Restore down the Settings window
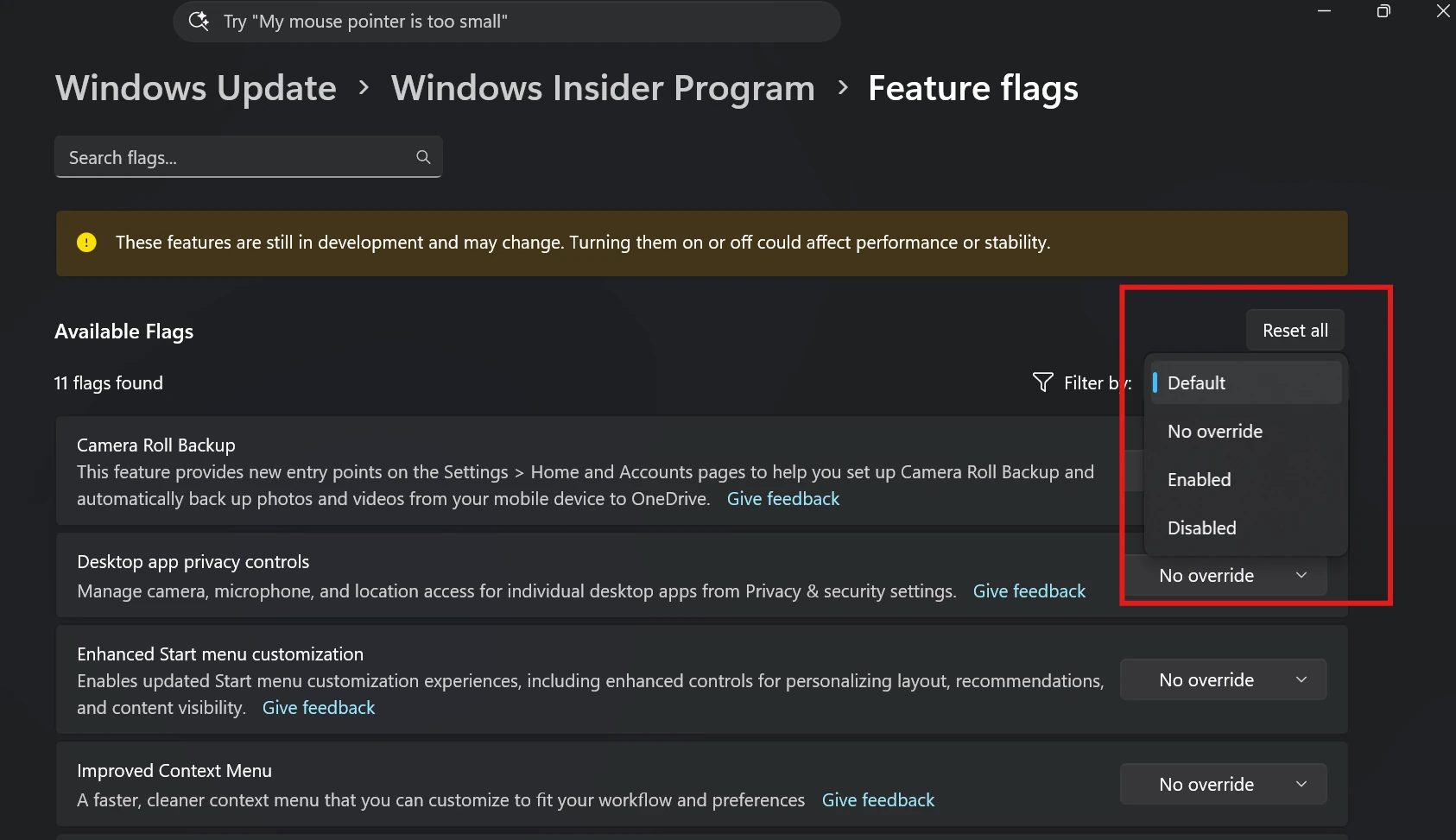Image resolution: width=1456 pixels, height=840 pixels. 1383,11
